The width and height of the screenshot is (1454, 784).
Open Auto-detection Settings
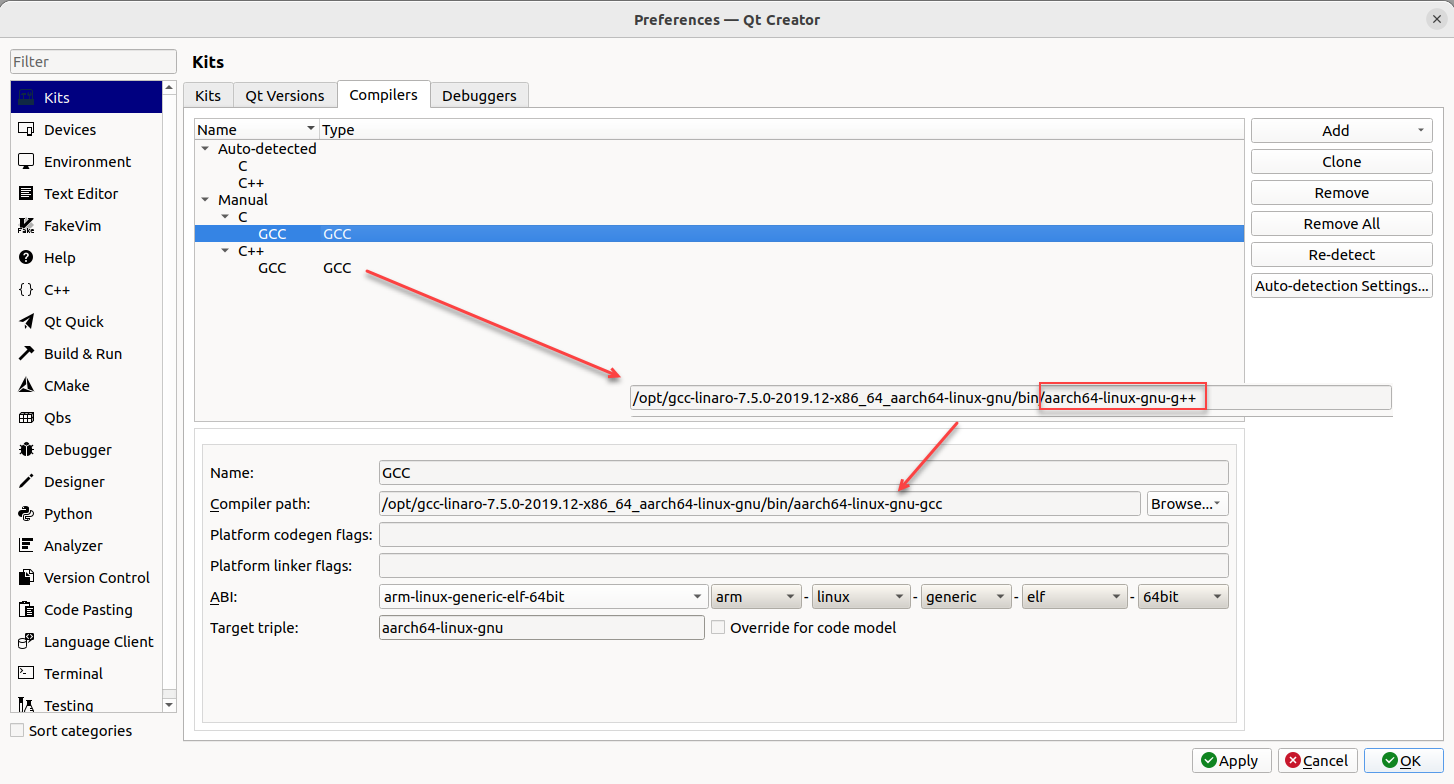point(1342,286)
